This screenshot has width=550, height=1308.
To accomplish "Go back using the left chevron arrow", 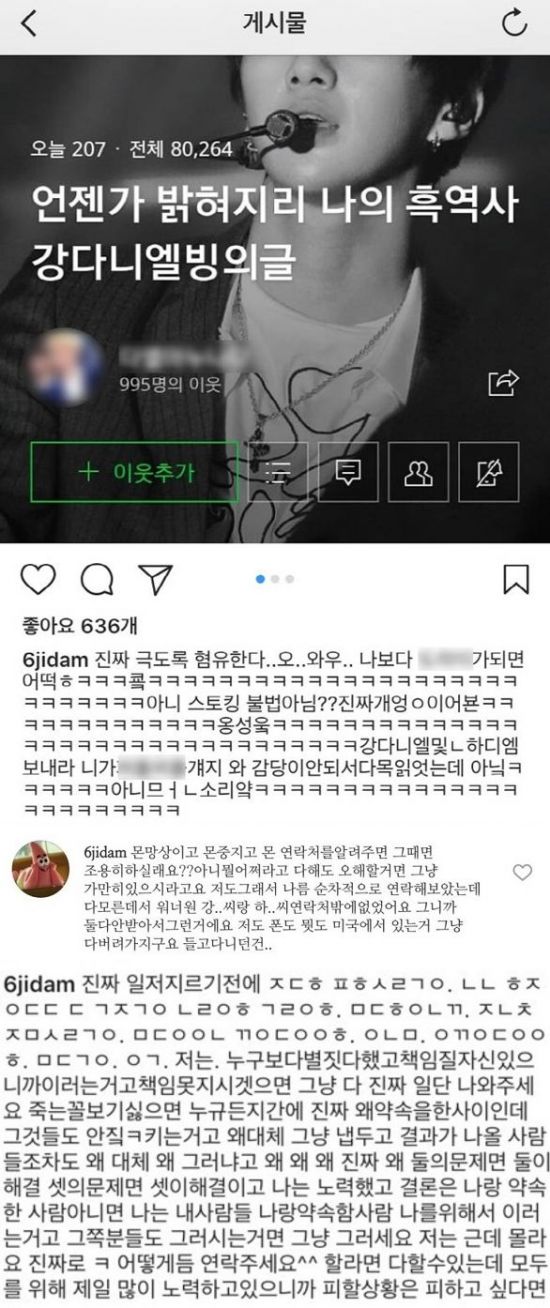I will 27,23.
